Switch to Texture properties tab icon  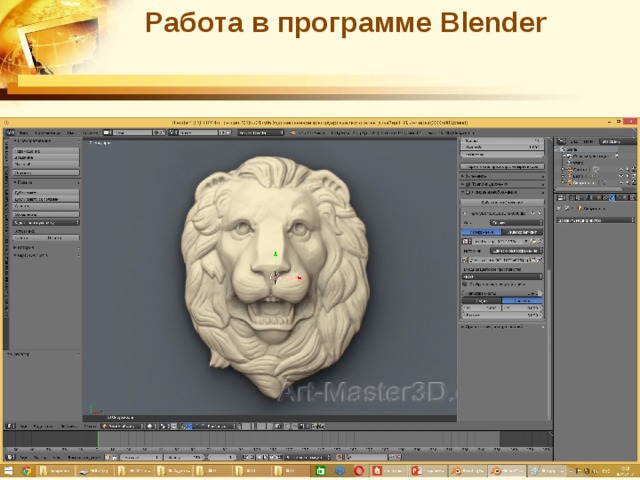click(632, 198)
